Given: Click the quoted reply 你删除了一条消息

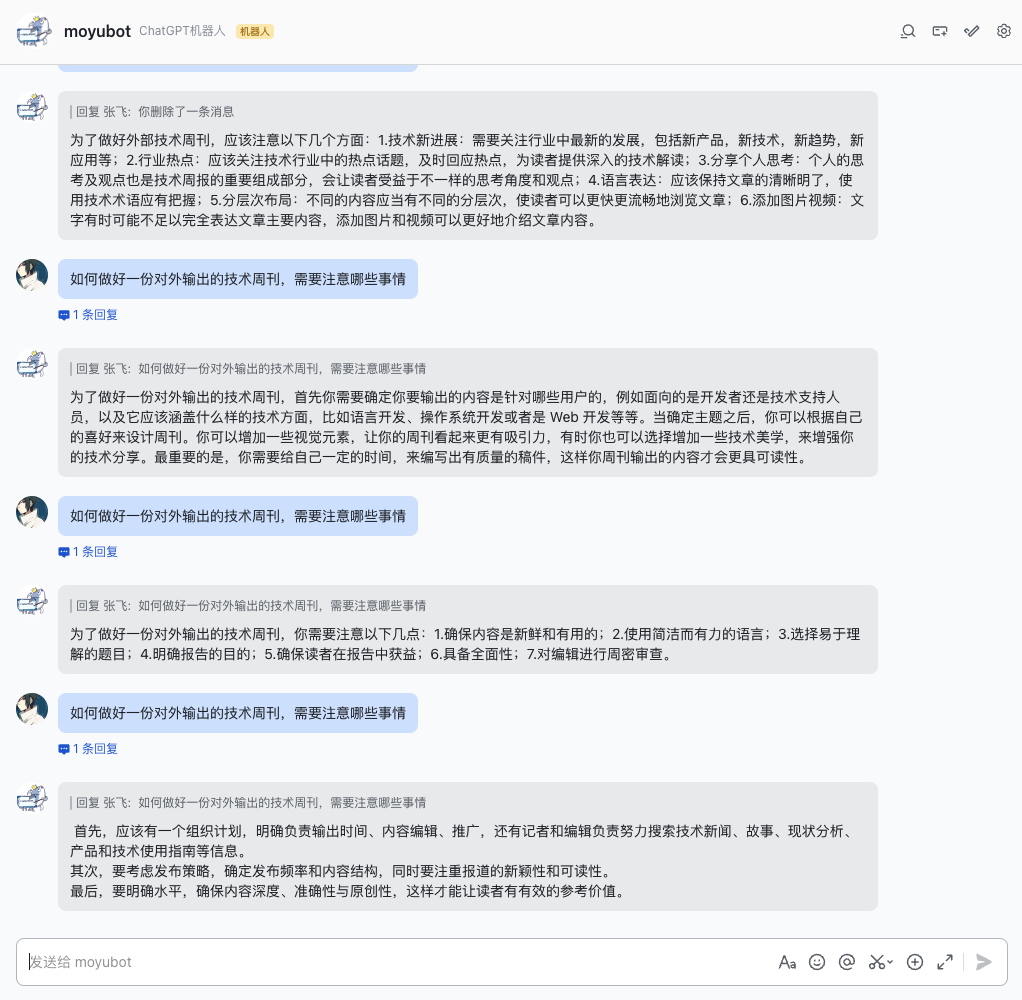Looking at the screenshot, I should tap(154, 111).
